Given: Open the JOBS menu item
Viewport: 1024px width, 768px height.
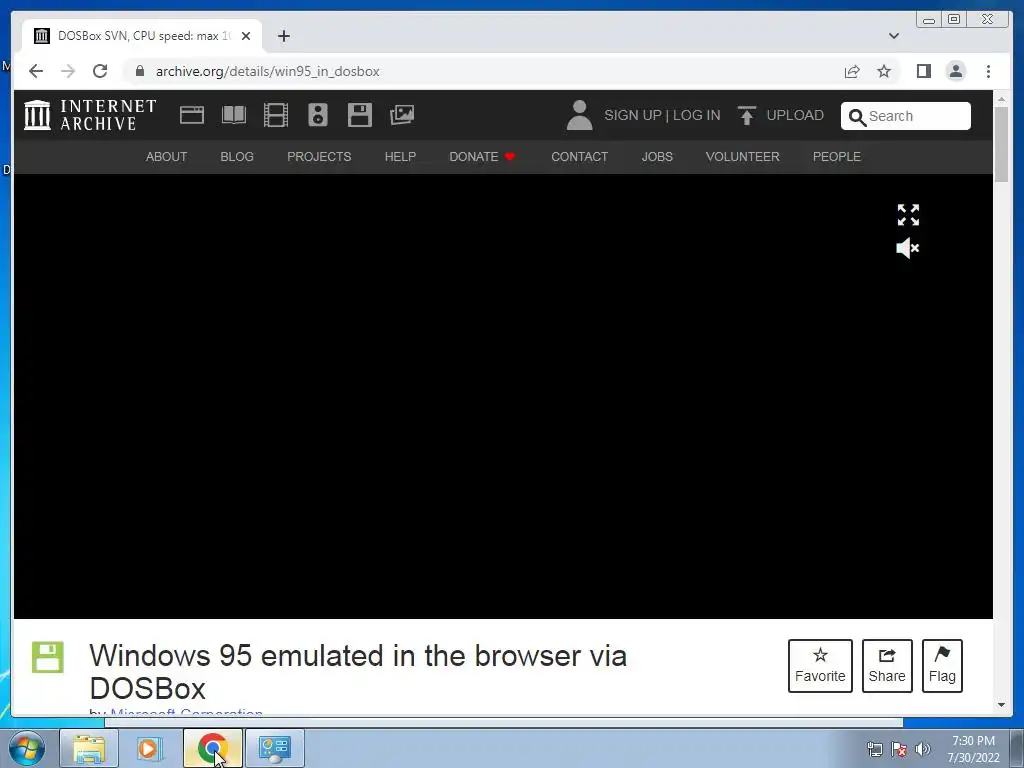Looking at the screenshot, I should (657, 157).
